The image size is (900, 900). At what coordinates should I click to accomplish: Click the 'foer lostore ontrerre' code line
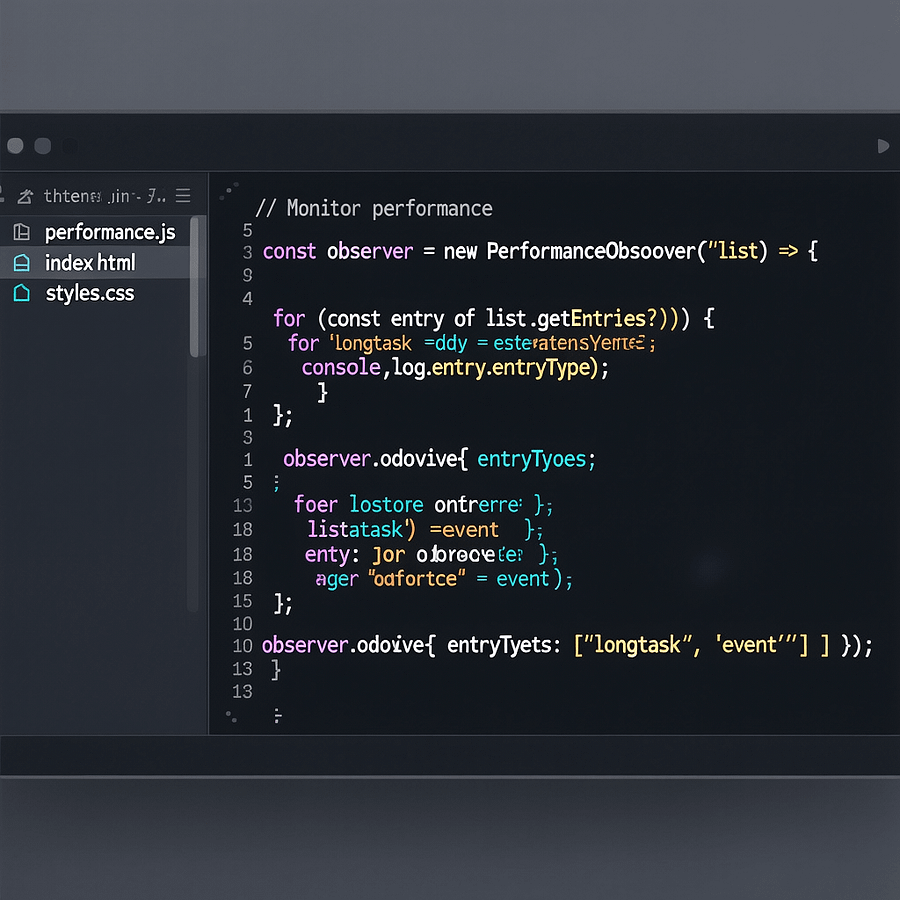click(x=423, y=505)
